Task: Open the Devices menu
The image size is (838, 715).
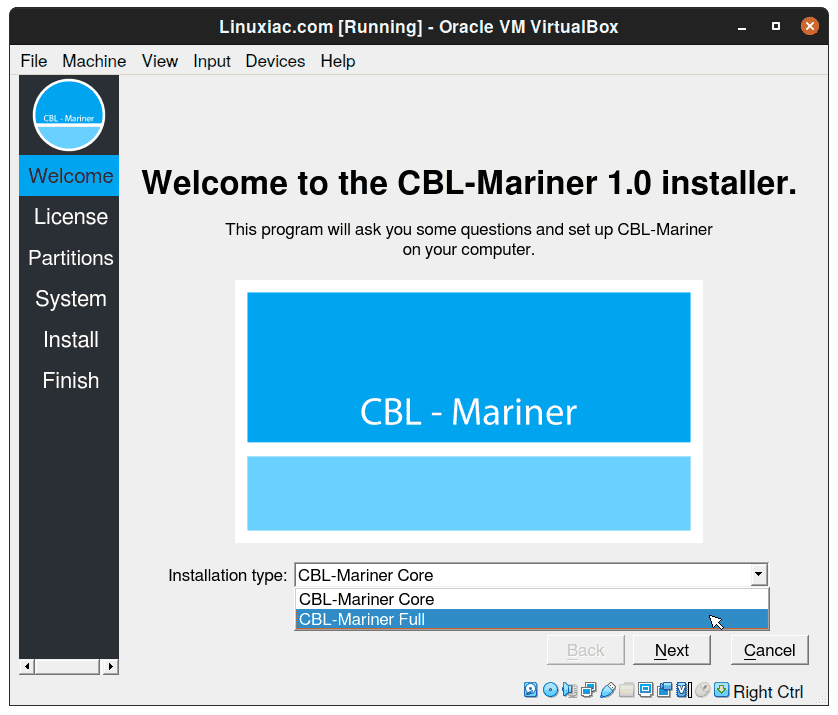Action: 275,61
